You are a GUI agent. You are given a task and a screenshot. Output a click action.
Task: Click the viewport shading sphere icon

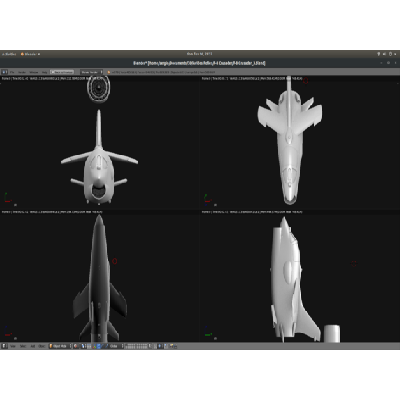pyautogui.click(x=76, y=346)
